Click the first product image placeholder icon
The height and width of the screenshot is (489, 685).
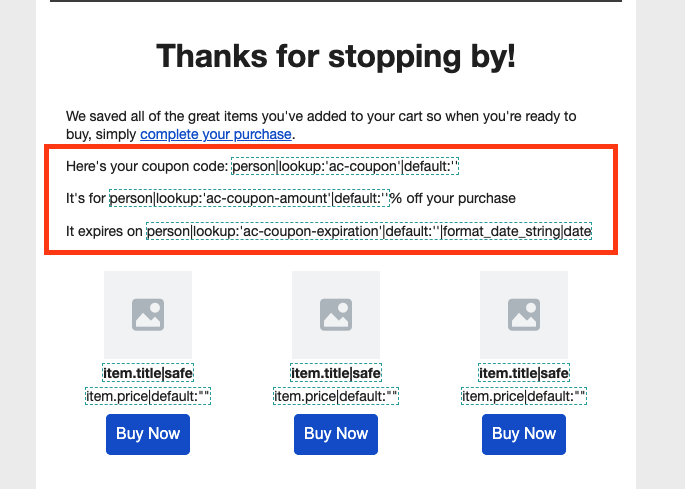coord(148,315)
